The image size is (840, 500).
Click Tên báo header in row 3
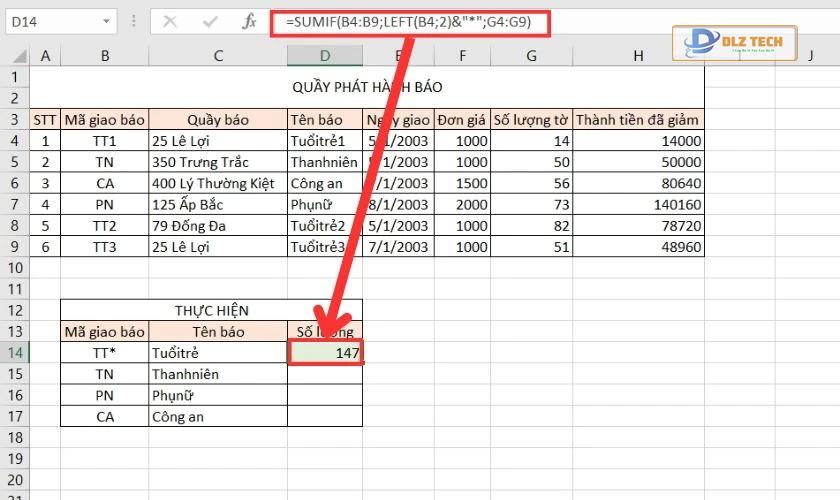tap(325, 120)
